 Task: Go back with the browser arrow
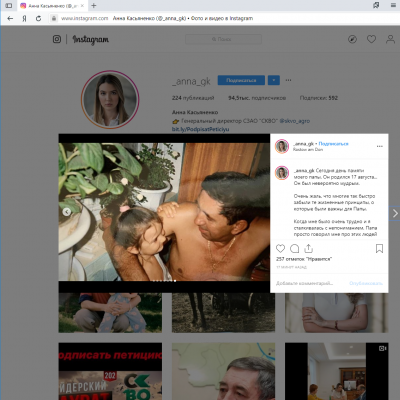point(10,18)
